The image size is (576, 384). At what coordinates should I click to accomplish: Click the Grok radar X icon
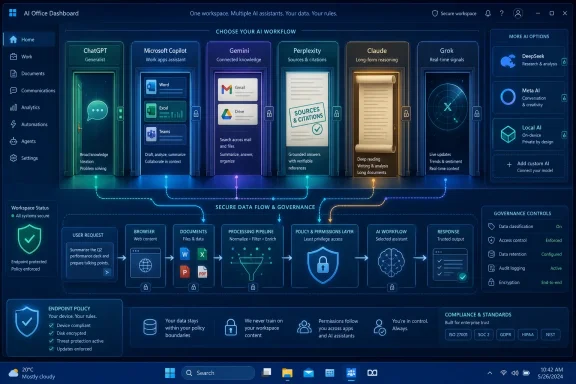click(447, 107)
